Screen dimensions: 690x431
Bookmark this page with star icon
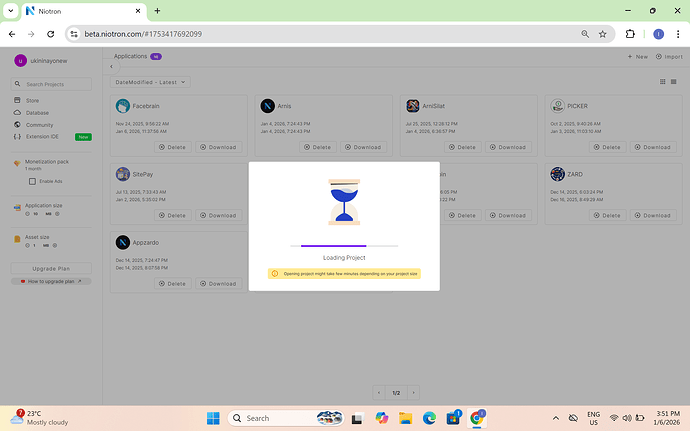pos(603,33)
